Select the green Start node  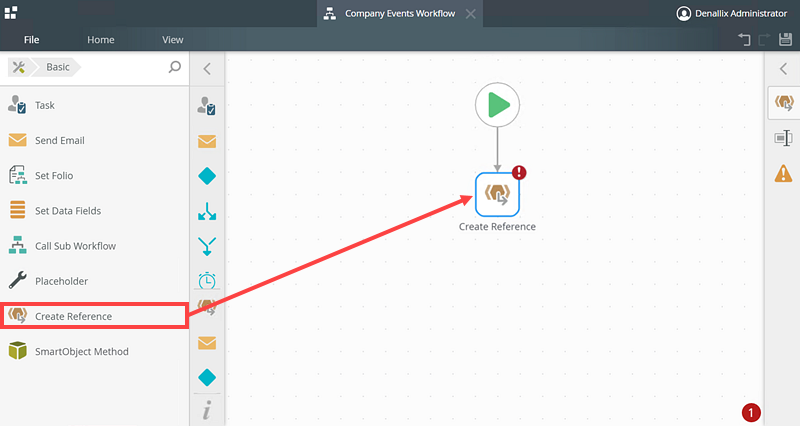(x=497, y=105)
